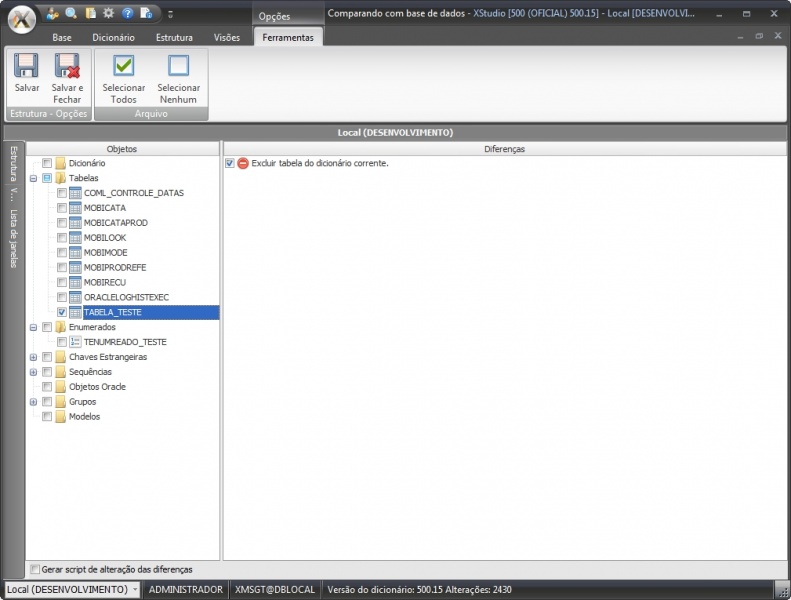
Task: Open the Estrutura side panel tab
Action: 14,165
